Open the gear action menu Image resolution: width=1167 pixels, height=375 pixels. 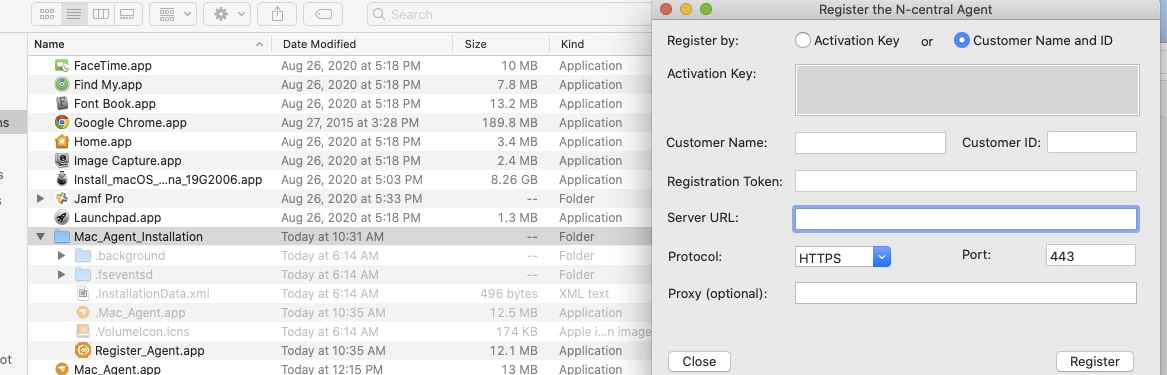[x=227, y=14]
